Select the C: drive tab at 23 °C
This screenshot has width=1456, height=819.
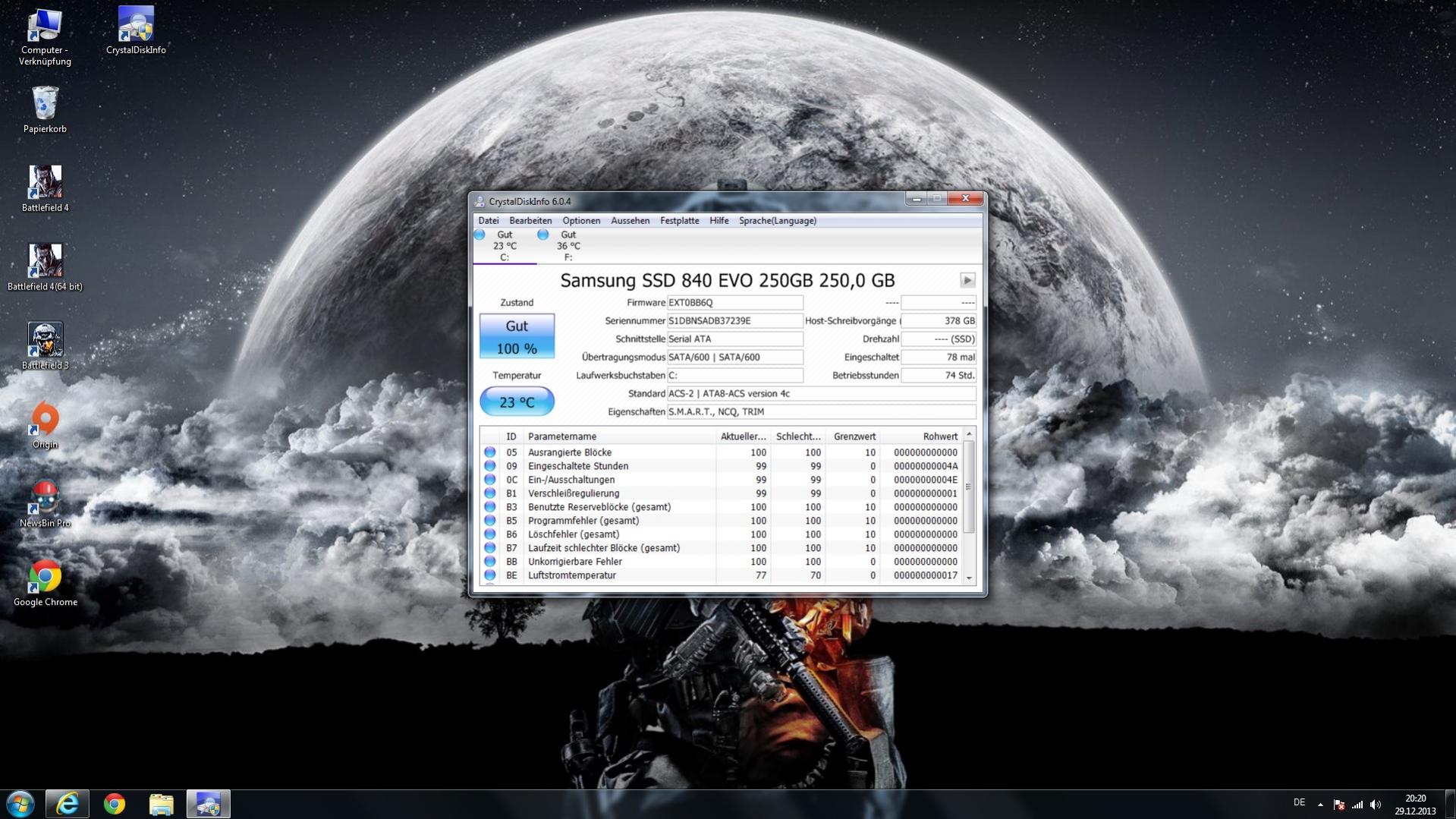(504, 246)
